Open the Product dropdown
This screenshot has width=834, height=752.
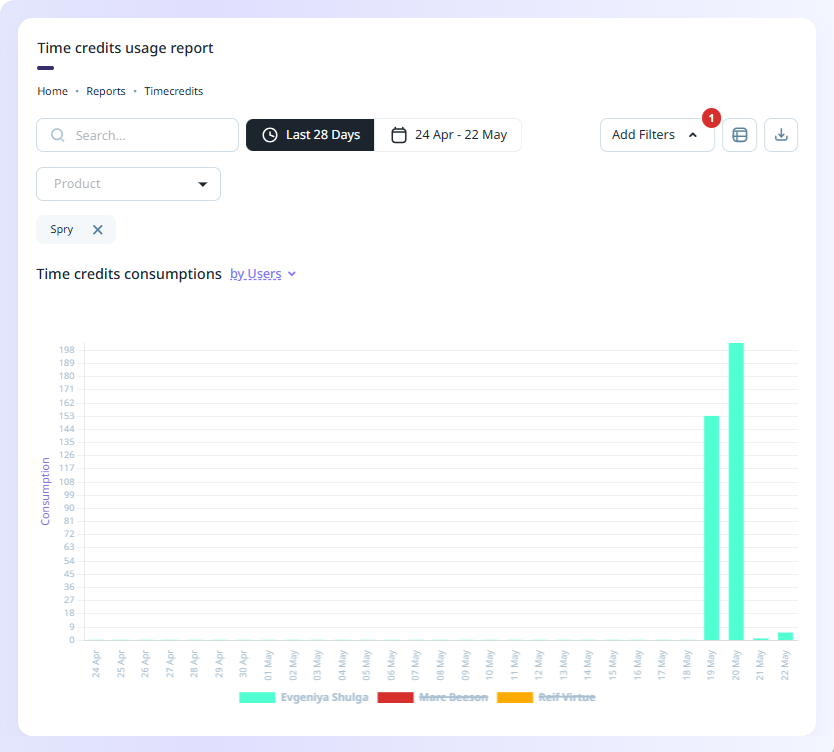click(x=129, y=184)
